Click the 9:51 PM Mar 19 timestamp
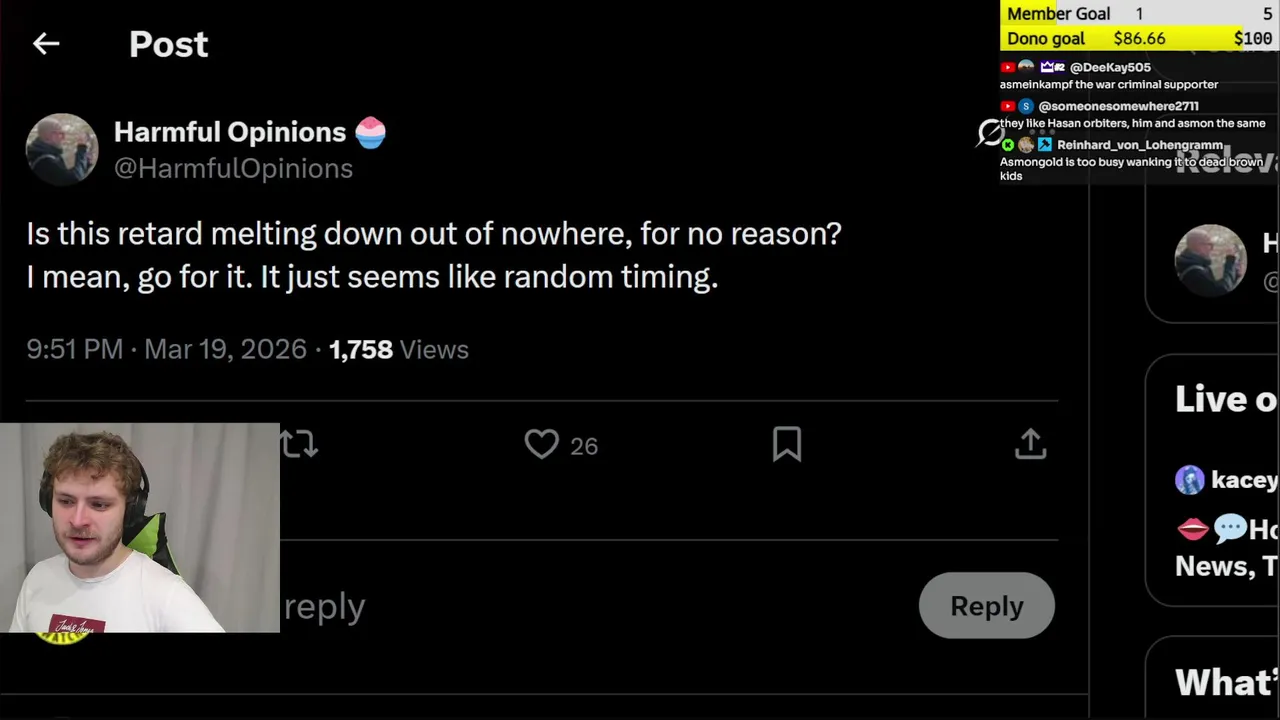1280x720 pixels. (x=166, y=349)
